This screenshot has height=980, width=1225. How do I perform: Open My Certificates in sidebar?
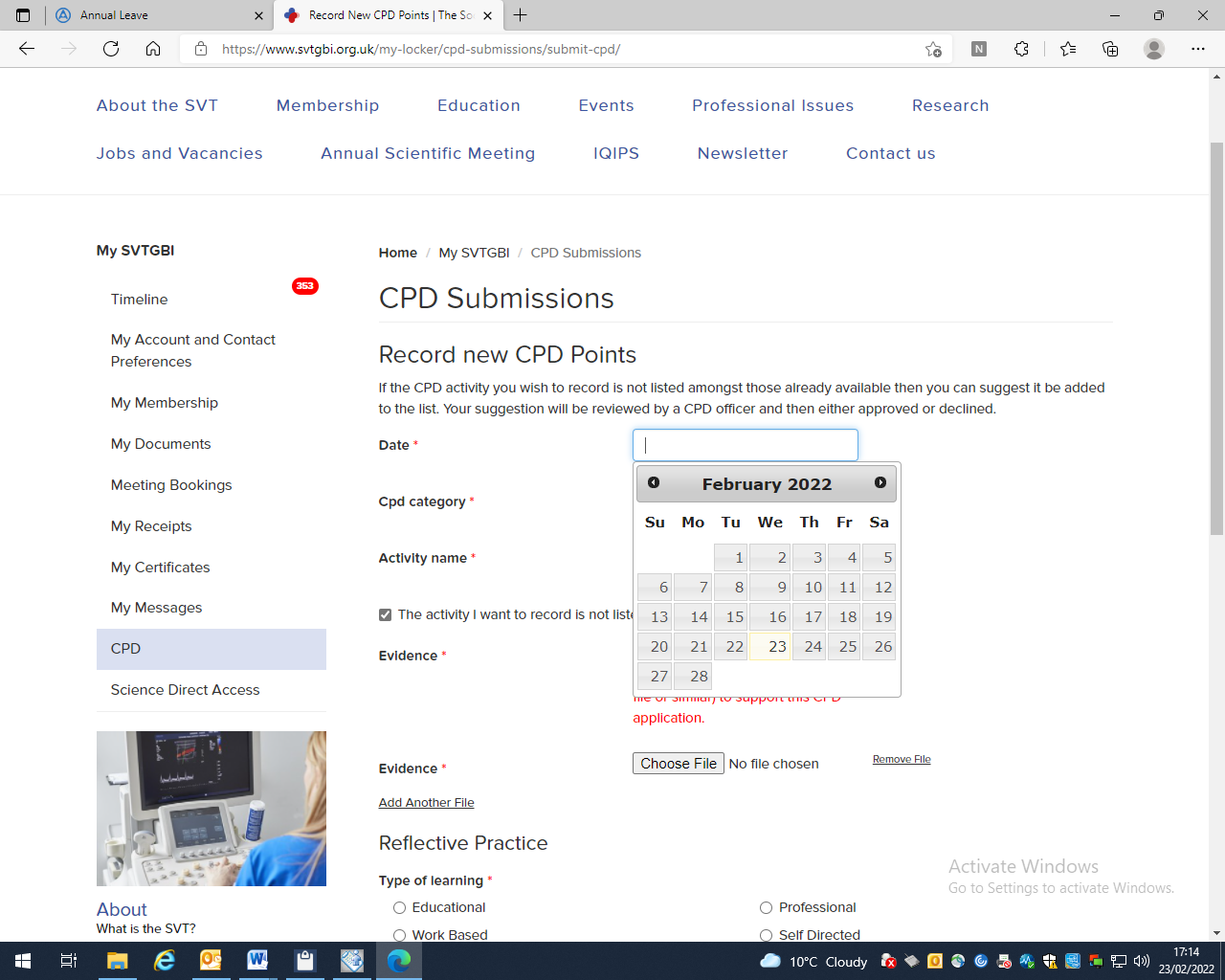pyautogui.click(x=160, y=568)
